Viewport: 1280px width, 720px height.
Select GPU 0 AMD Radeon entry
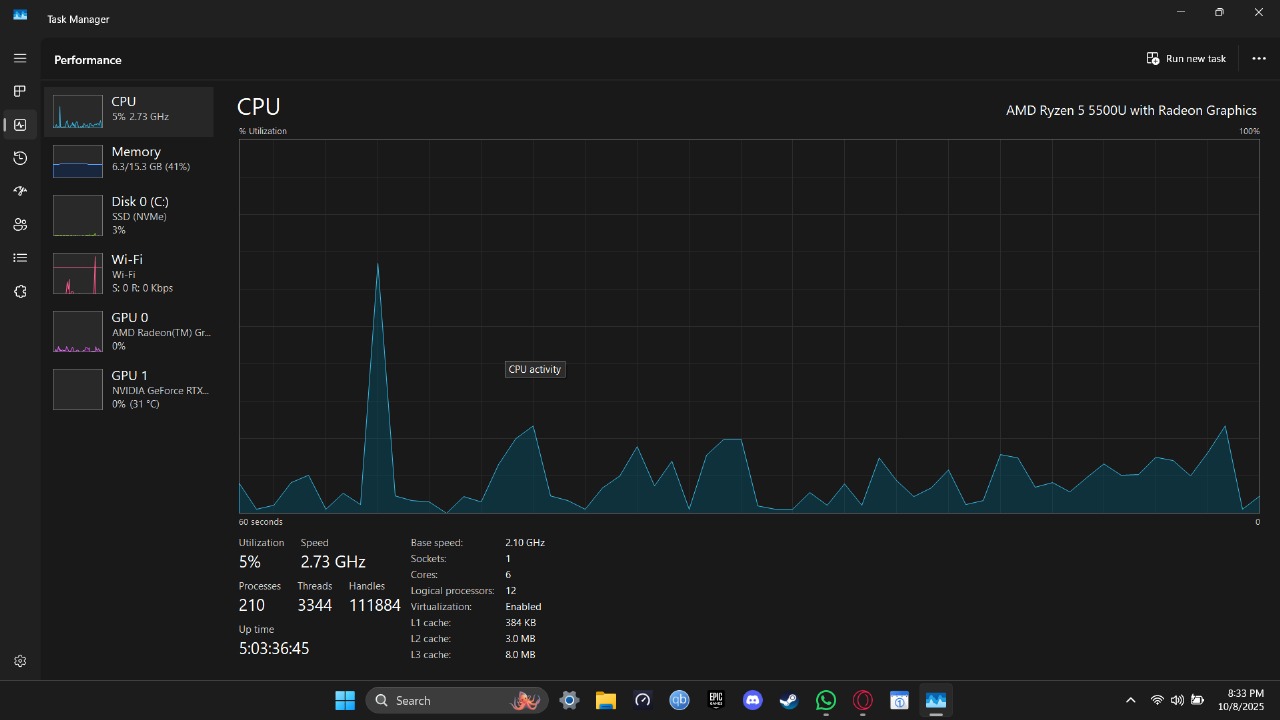click(x=129, y=331)
